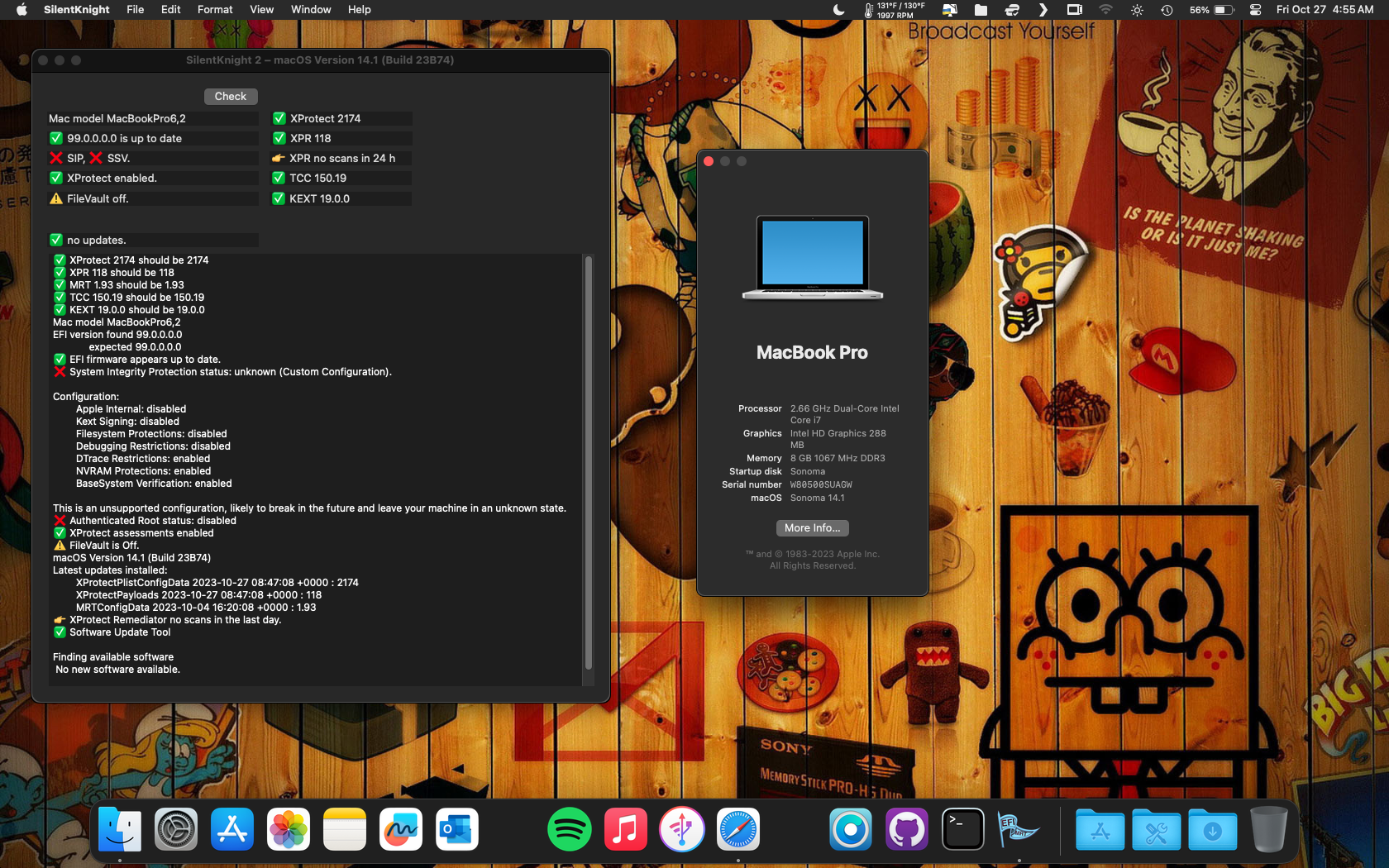
Task: Open GitHub Desktop from the dock
Action: coord(907,830)
